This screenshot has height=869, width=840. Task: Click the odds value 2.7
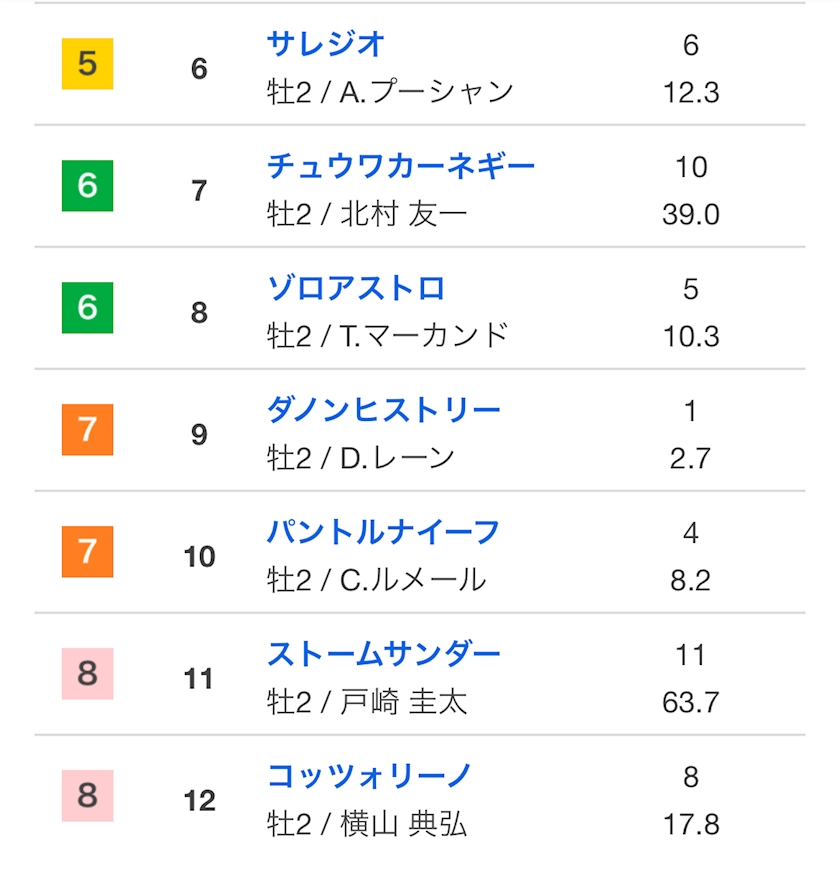tap(690, 458)
